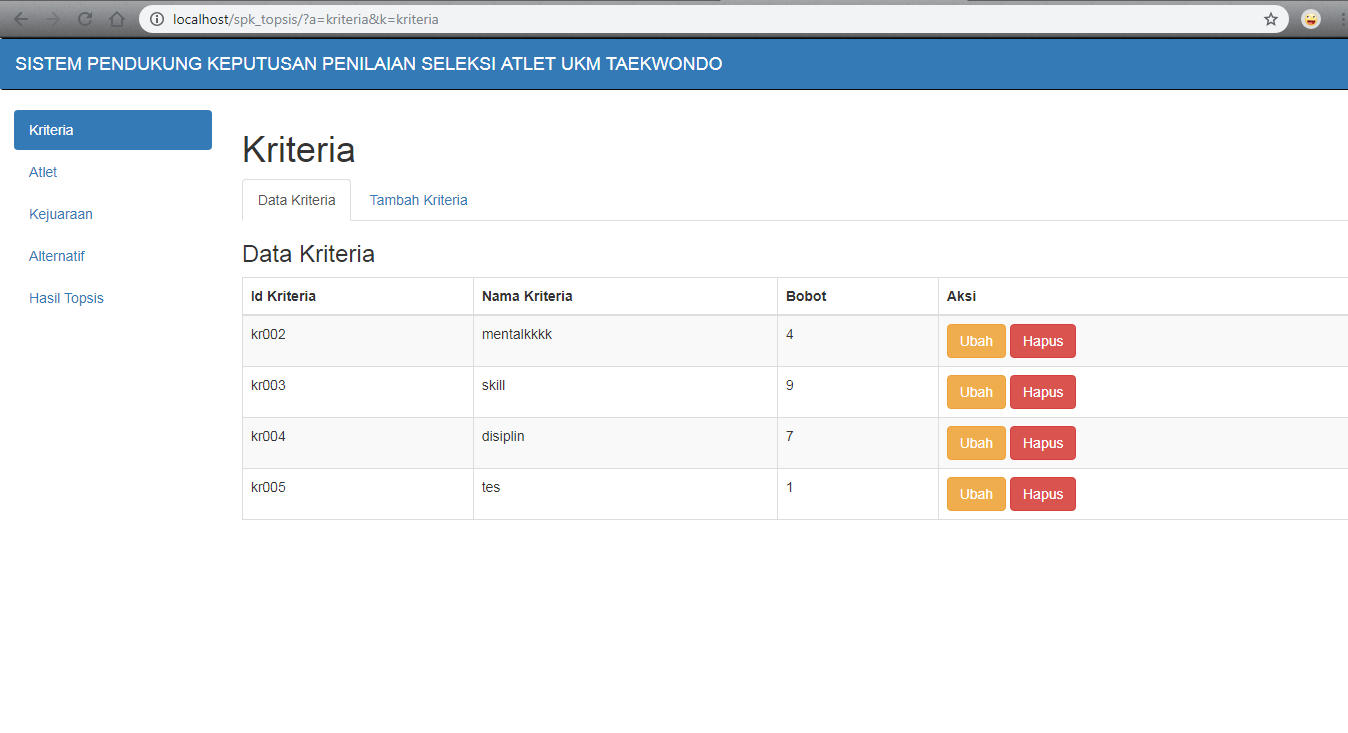Click the emoji profile avatar icon

pos(1310,19)
